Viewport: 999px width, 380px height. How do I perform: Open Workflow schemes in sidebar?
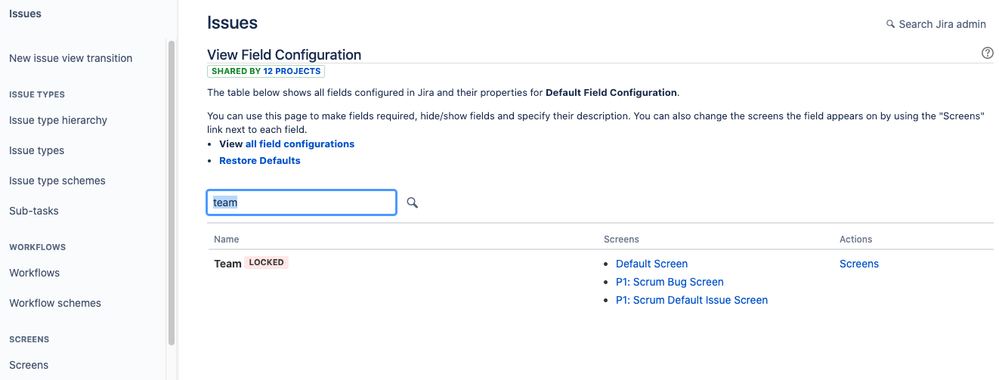pos(55,303)
